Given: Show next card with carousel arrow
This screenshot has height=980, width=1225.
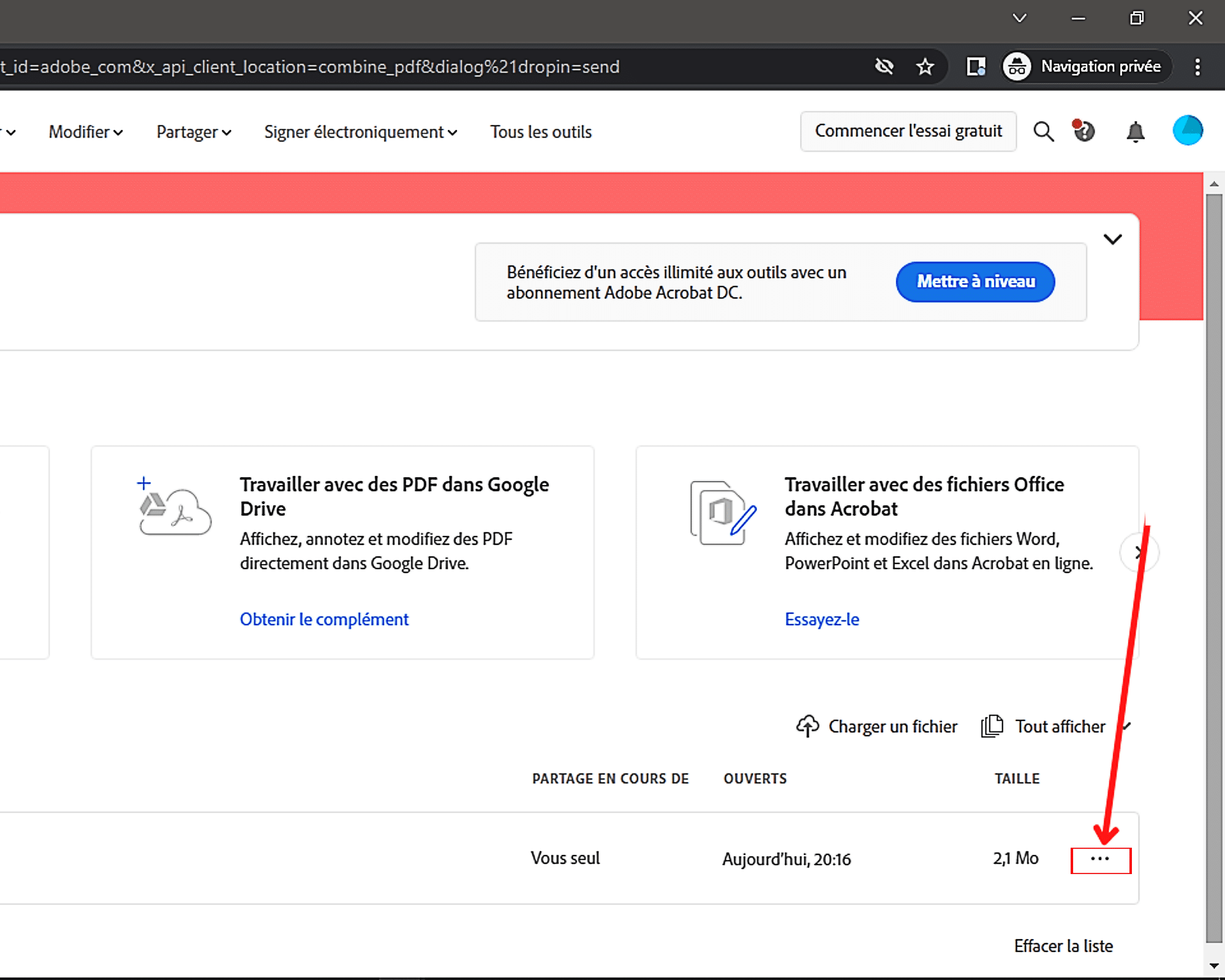Looking at the screenshot, I should (x=1139, y=552).
